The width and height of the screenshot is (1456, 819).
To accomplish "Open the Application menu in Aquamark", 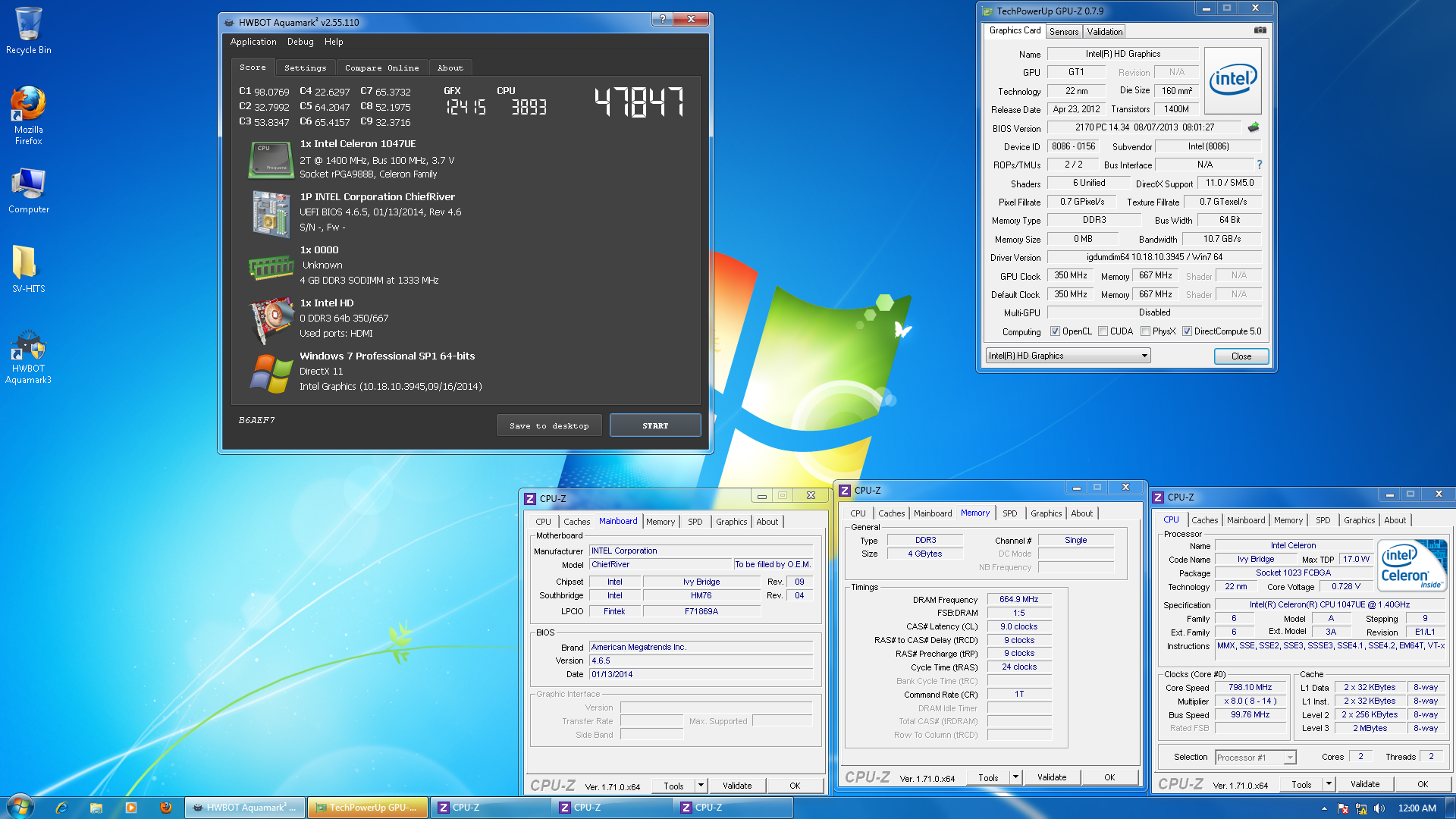I will [253, 42].
